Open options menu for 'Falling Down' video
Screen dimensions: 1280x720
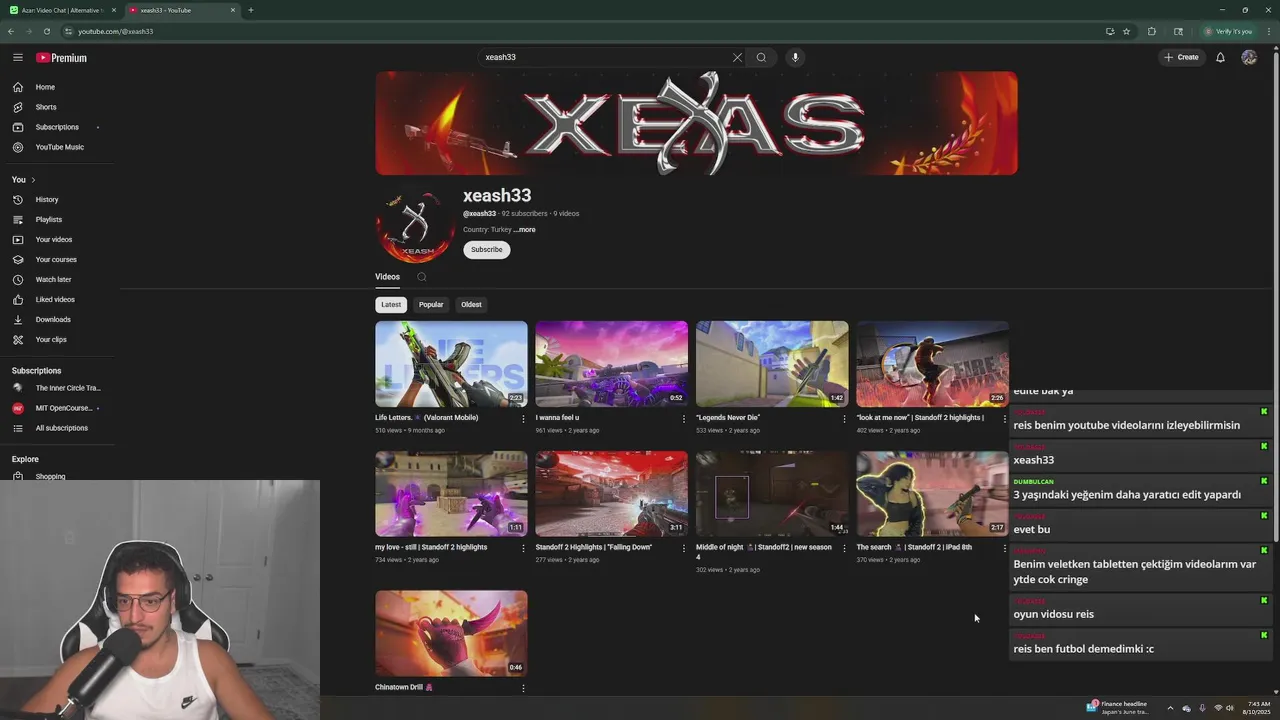tap(684, 548)
